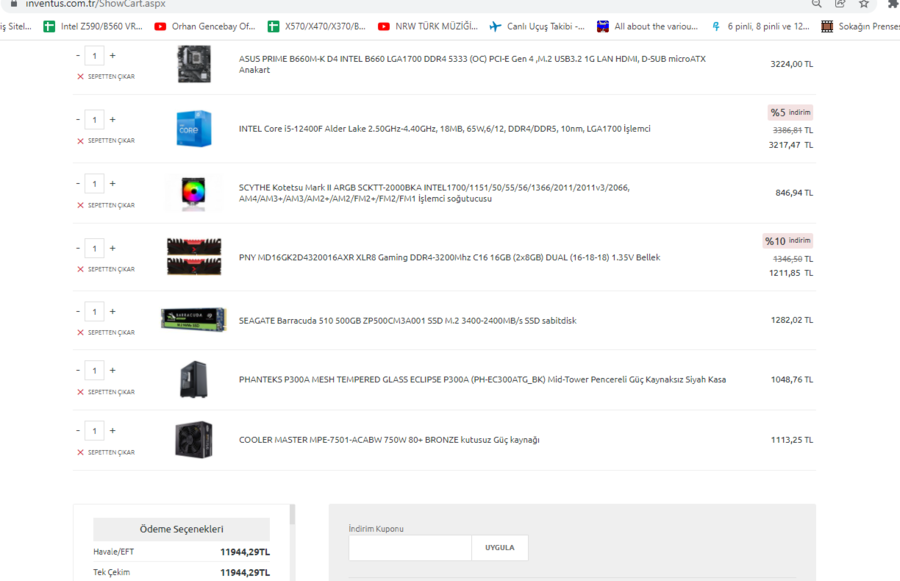The width and height of the screenshot is (900, 581).
Task: Open the INTEL Core i5-12400F product link
Action: (x=445, y=129)
